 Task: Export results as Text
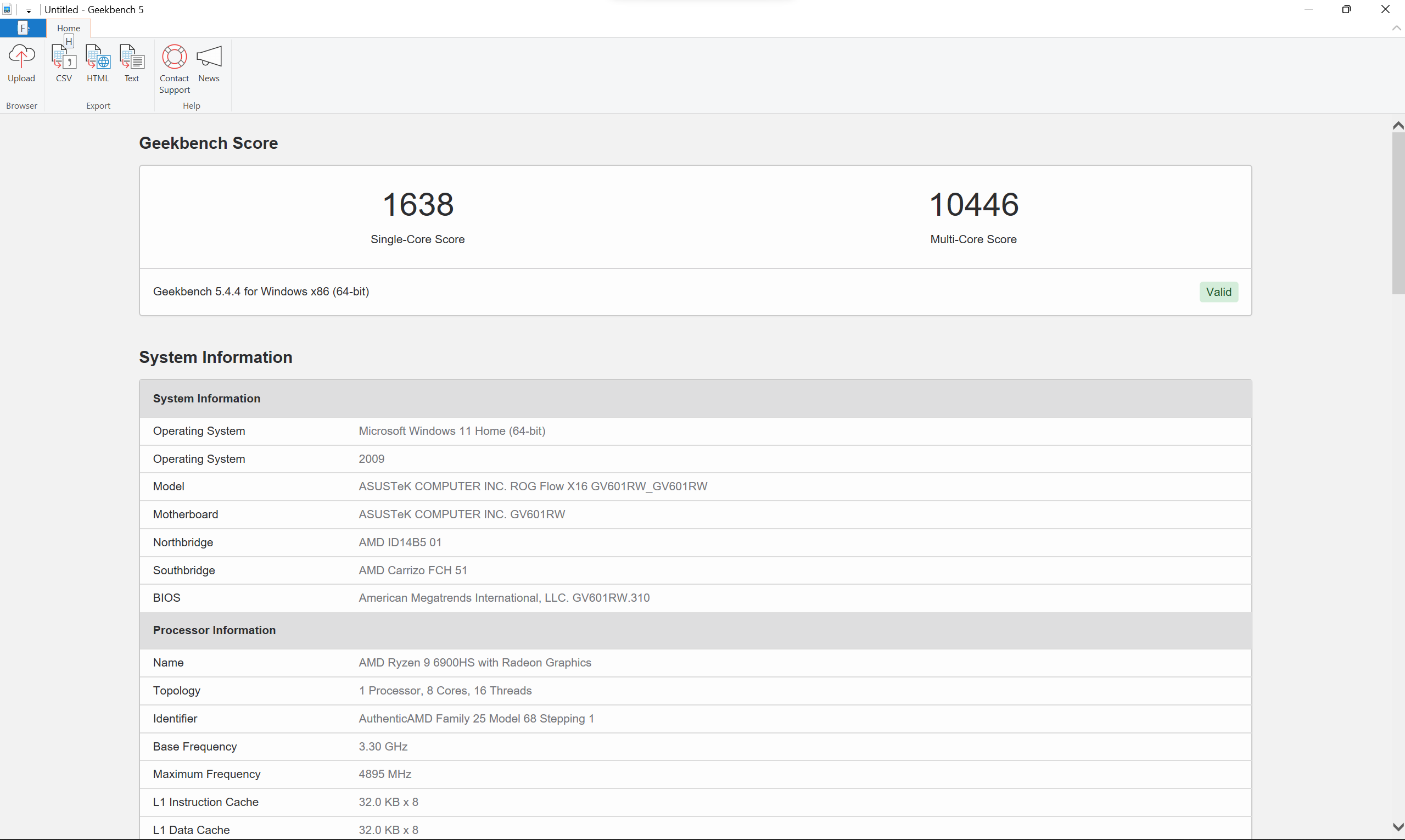coord(132,64)
